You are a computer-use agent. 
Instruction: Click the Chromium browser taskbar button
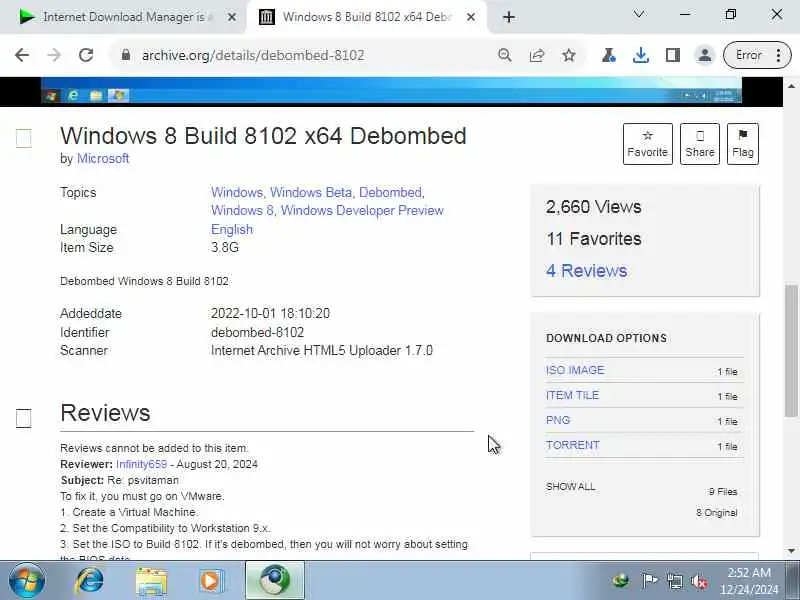[x=275, y=580]
